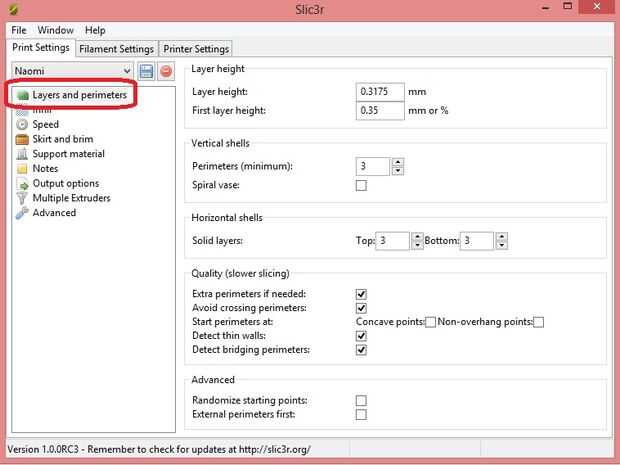Uncheck Detect thin walls
This screenshot has width=620, height=465.
click(x=361, y=336)
